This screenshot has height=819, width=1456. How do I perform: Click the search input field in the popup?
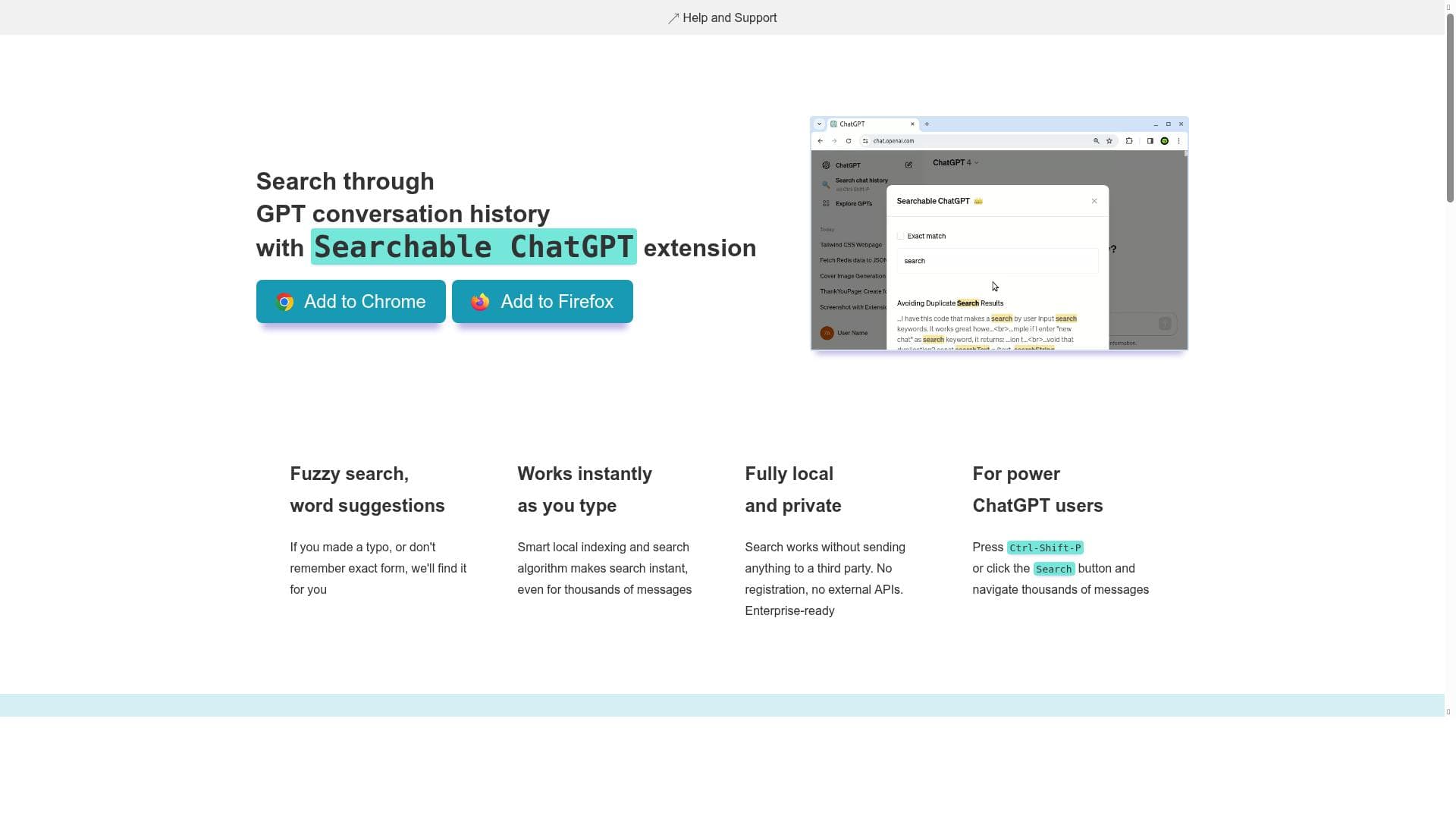[996, 261]
